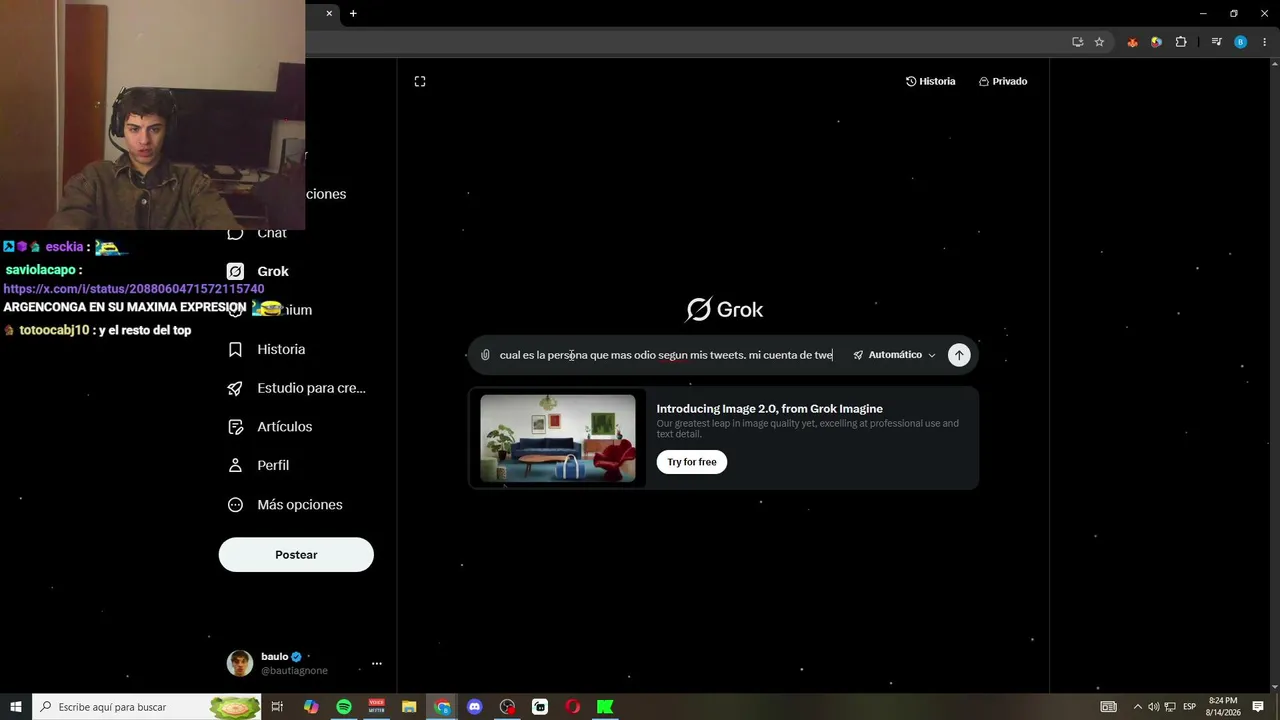The image size is (1280, 720).
Task: Open Perfil from the sidebar
Action: pyautogui.click(x=273, y=465)
